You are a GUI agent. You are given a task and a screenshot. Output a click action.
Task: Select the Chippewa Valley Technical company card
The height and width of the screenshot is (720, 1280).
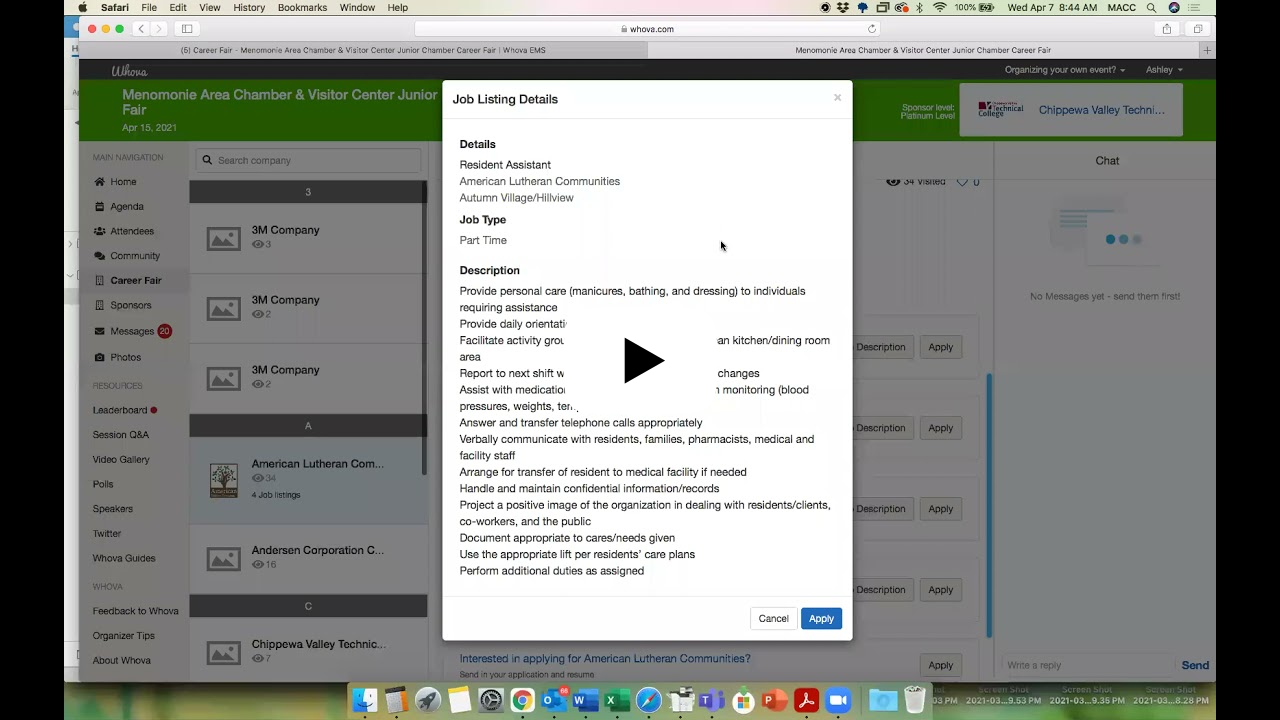click(308, 651)
